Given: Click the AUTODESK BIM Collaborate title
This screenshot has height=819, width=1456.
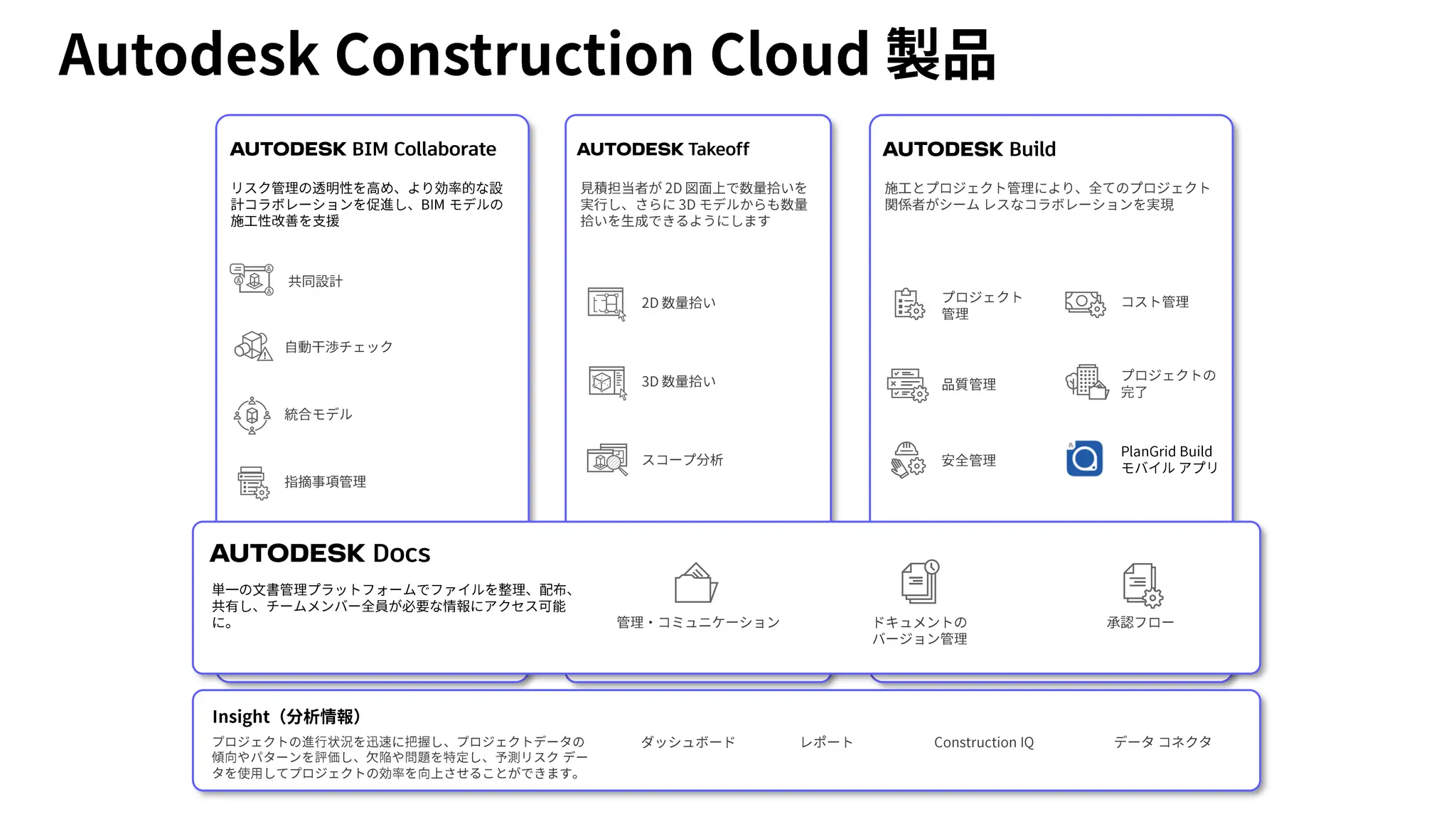Looking at the screenshot, I should [363, 149].
